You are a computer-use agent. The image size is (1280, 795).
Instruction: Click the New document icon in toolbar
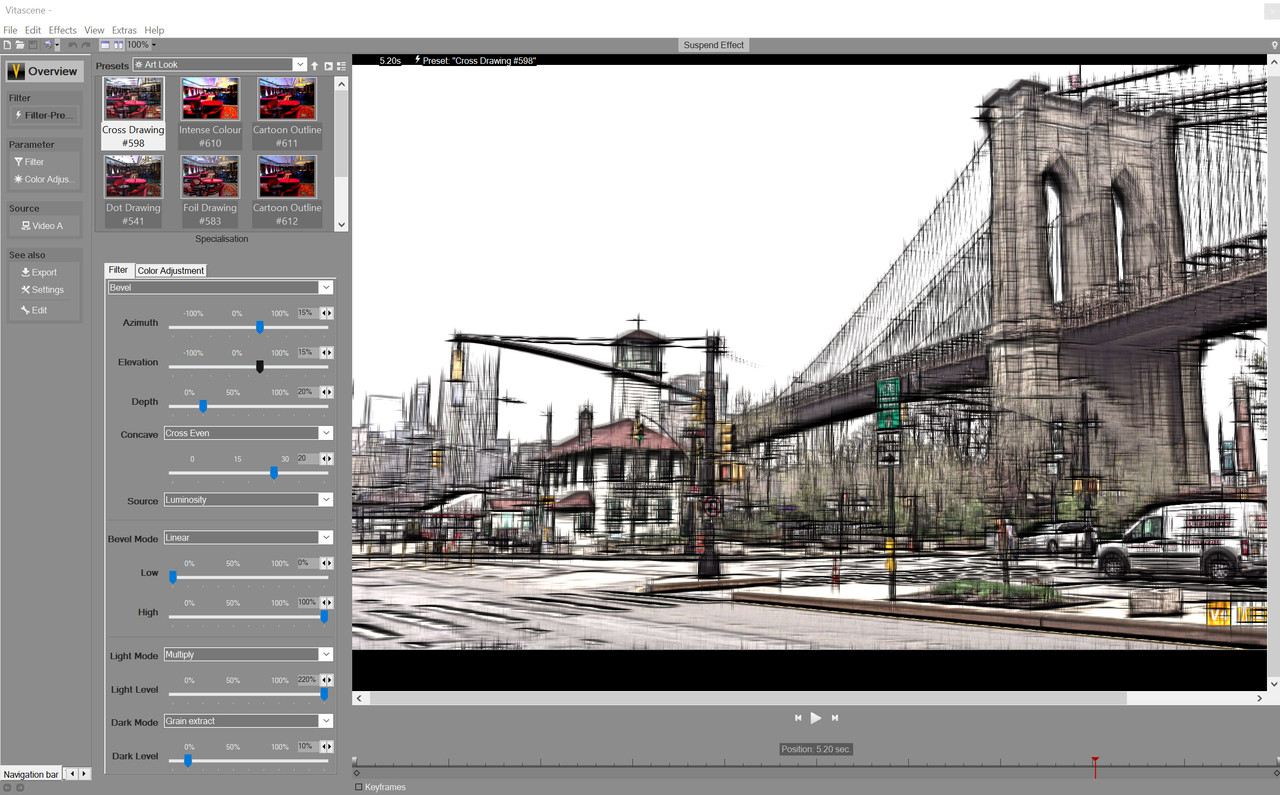click(8, 45)
